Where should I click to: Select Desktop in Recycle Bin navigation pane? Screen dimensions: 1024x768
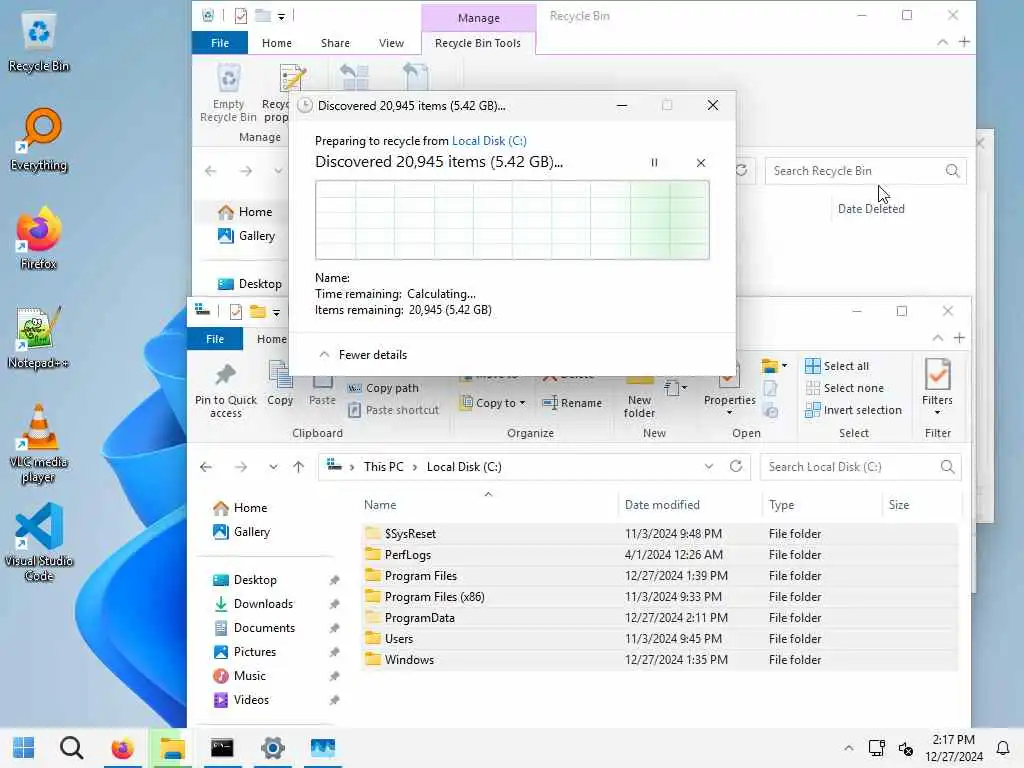[x=249, y=284]
